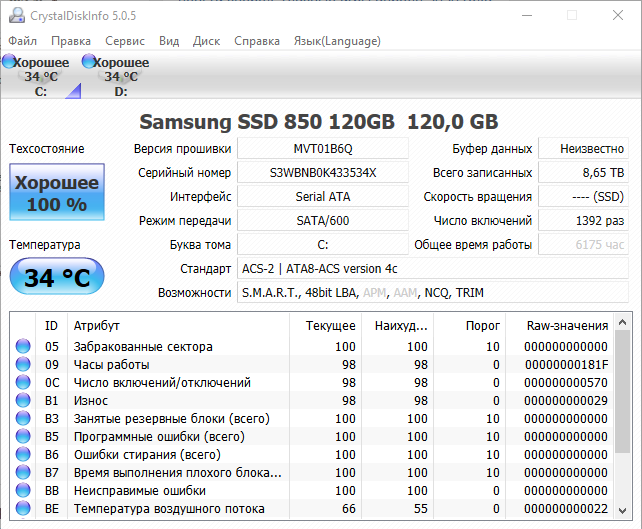
Task: Click status orb for ID B3 row
Action: coord(23,418)
